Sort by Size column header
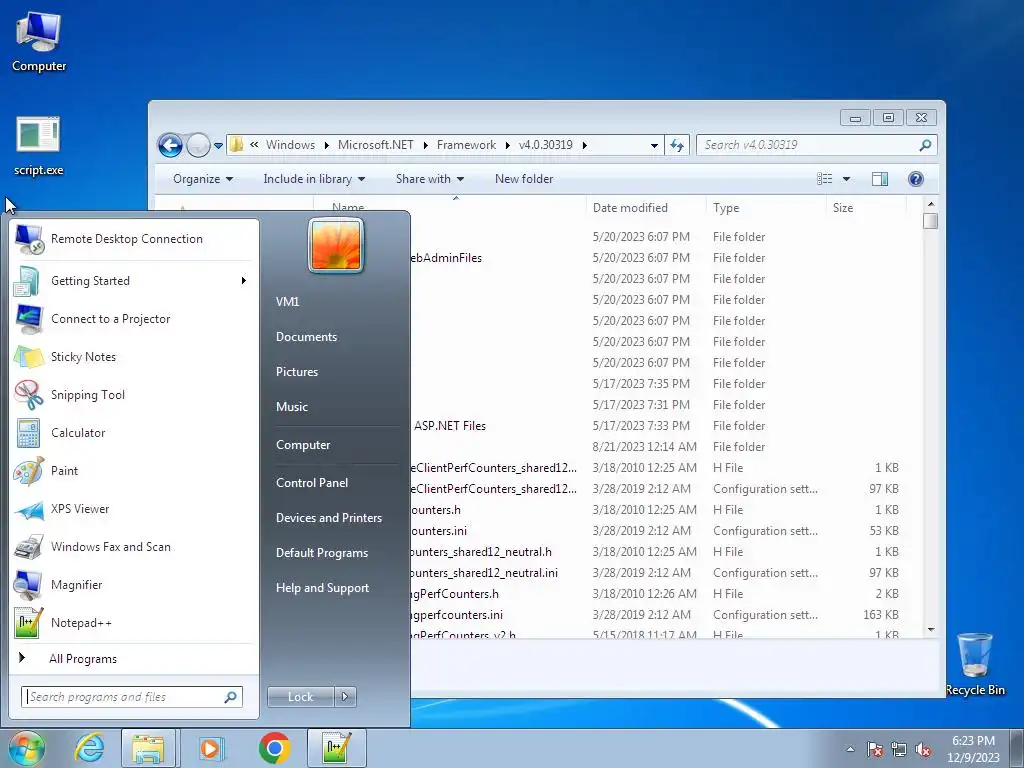Screen dimensions: 1024x768 pyautogui.click(x=842, y=208)
